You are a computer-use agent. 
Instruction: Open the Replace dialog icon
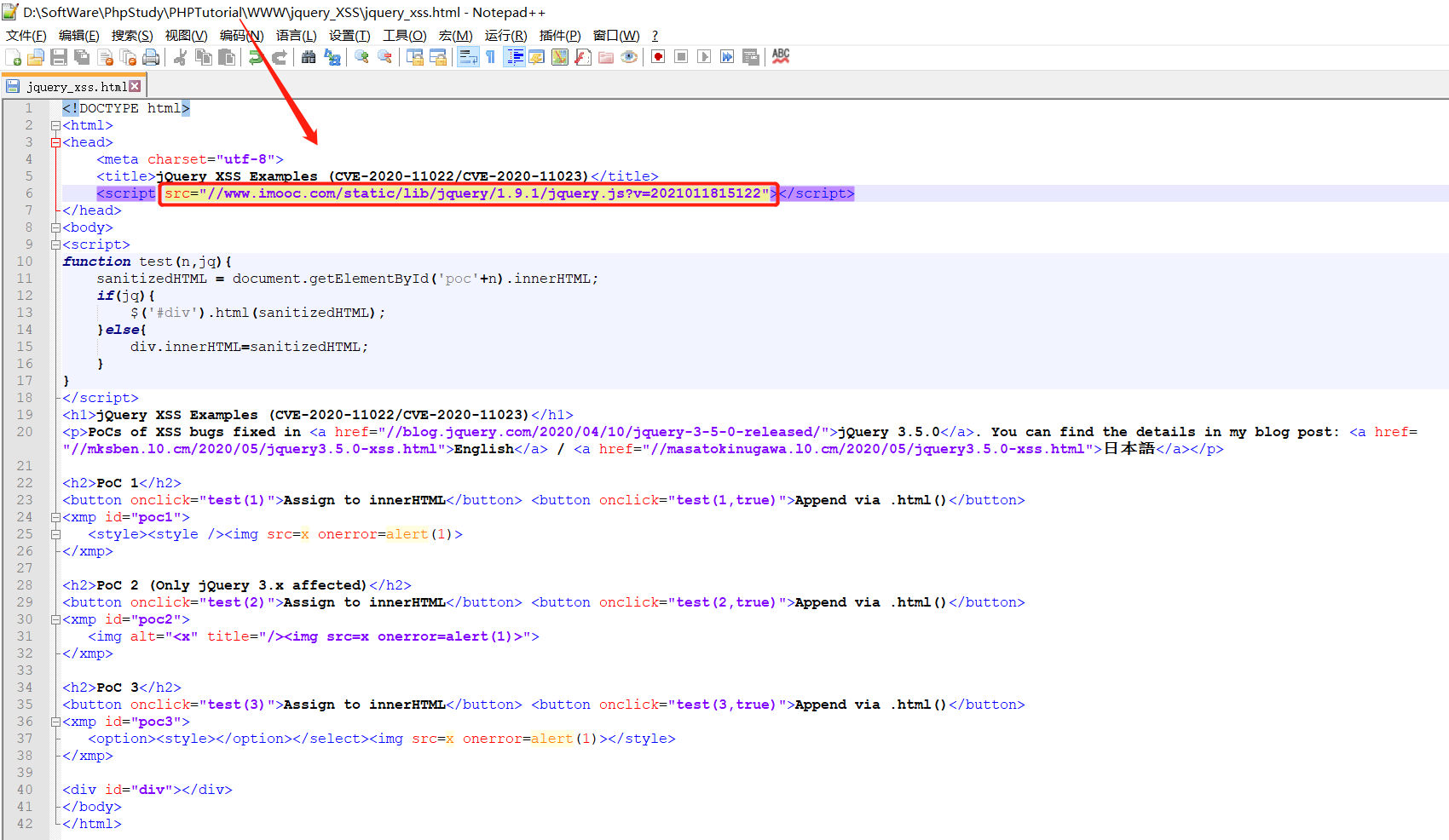tap(332, 57)
